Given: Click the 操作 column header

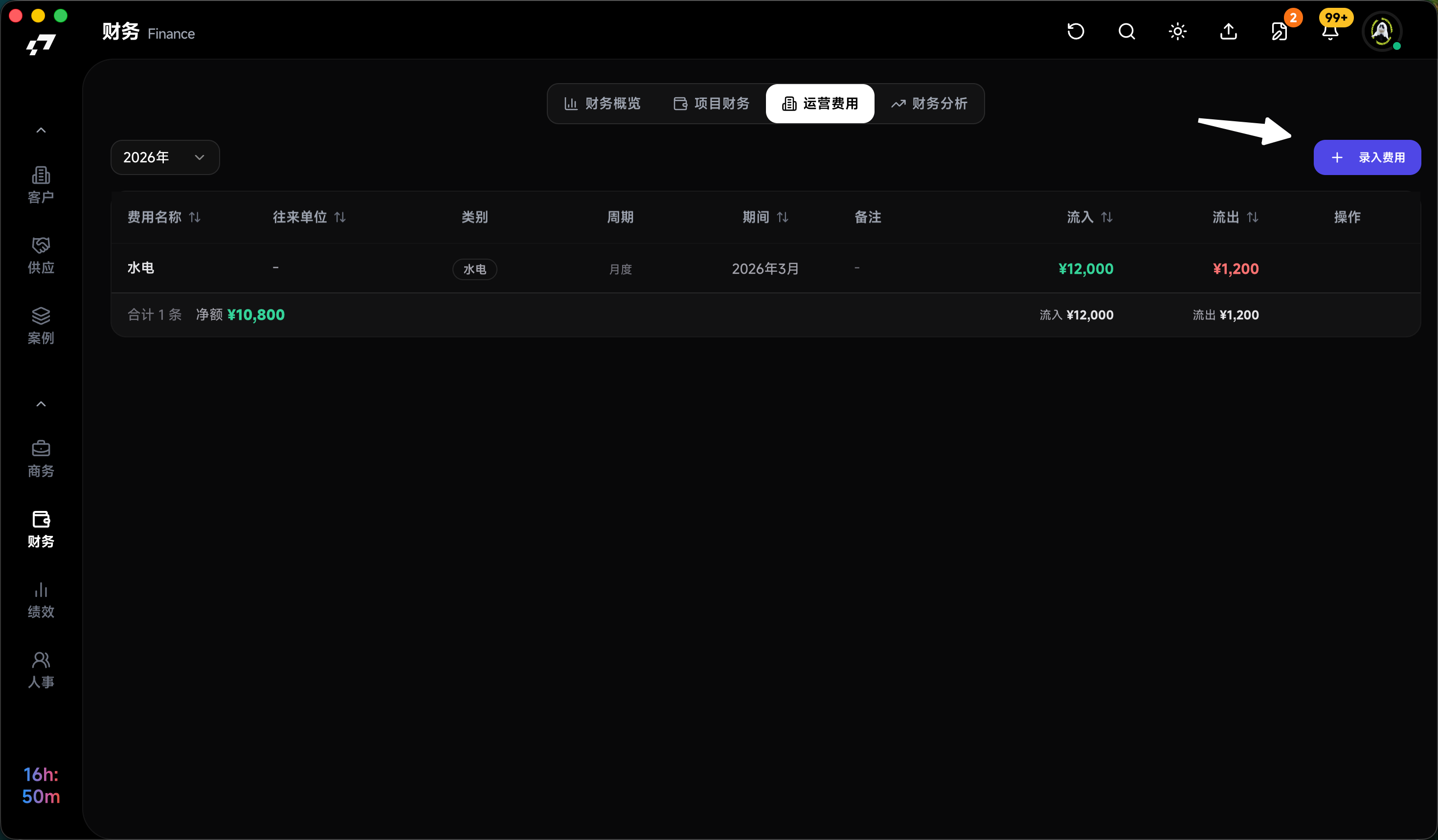Looking at the screenshot, I should coord(1347,217).
